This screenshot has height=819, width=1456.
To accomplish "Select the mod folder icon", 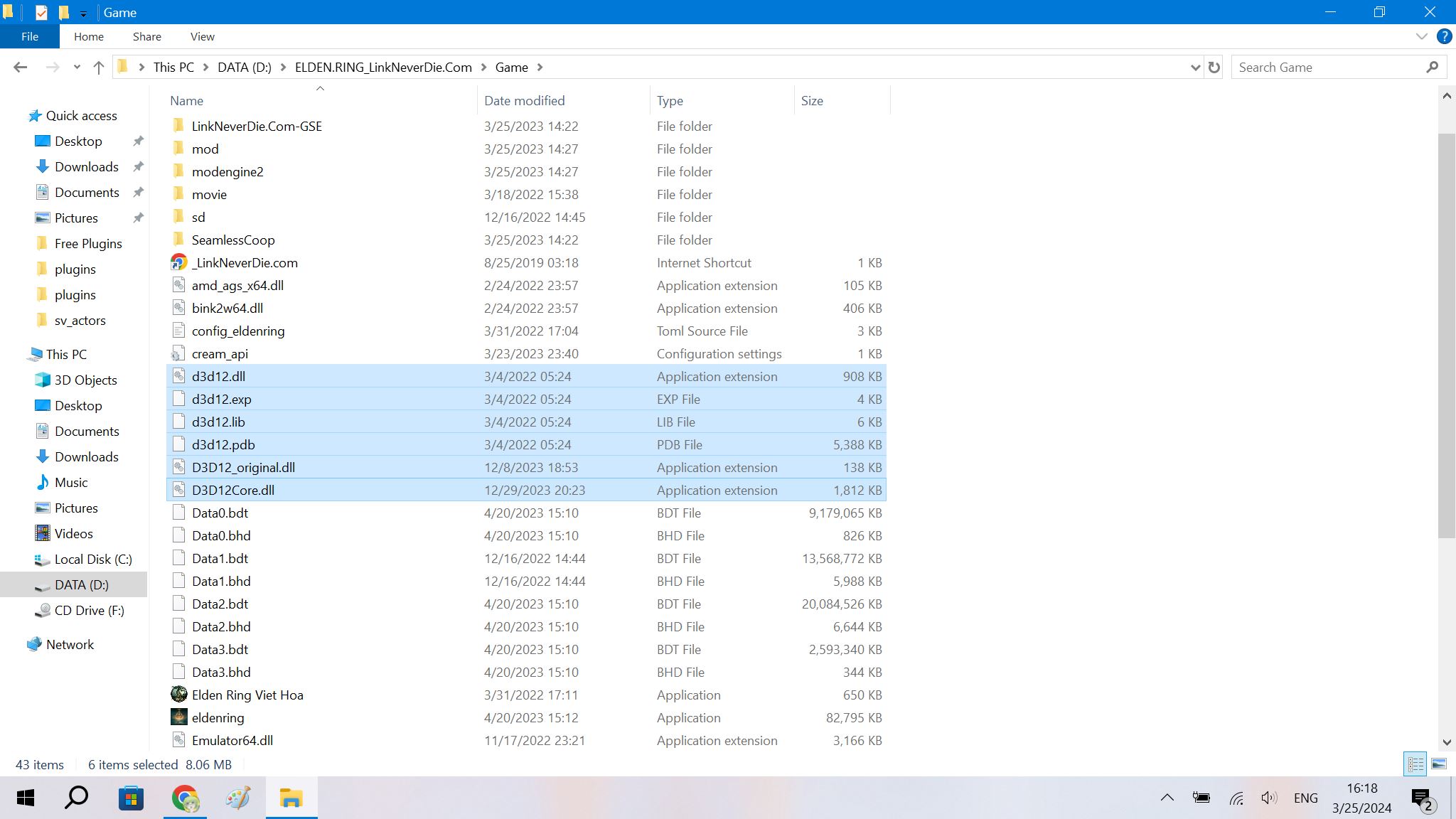I will coord(178,148).
